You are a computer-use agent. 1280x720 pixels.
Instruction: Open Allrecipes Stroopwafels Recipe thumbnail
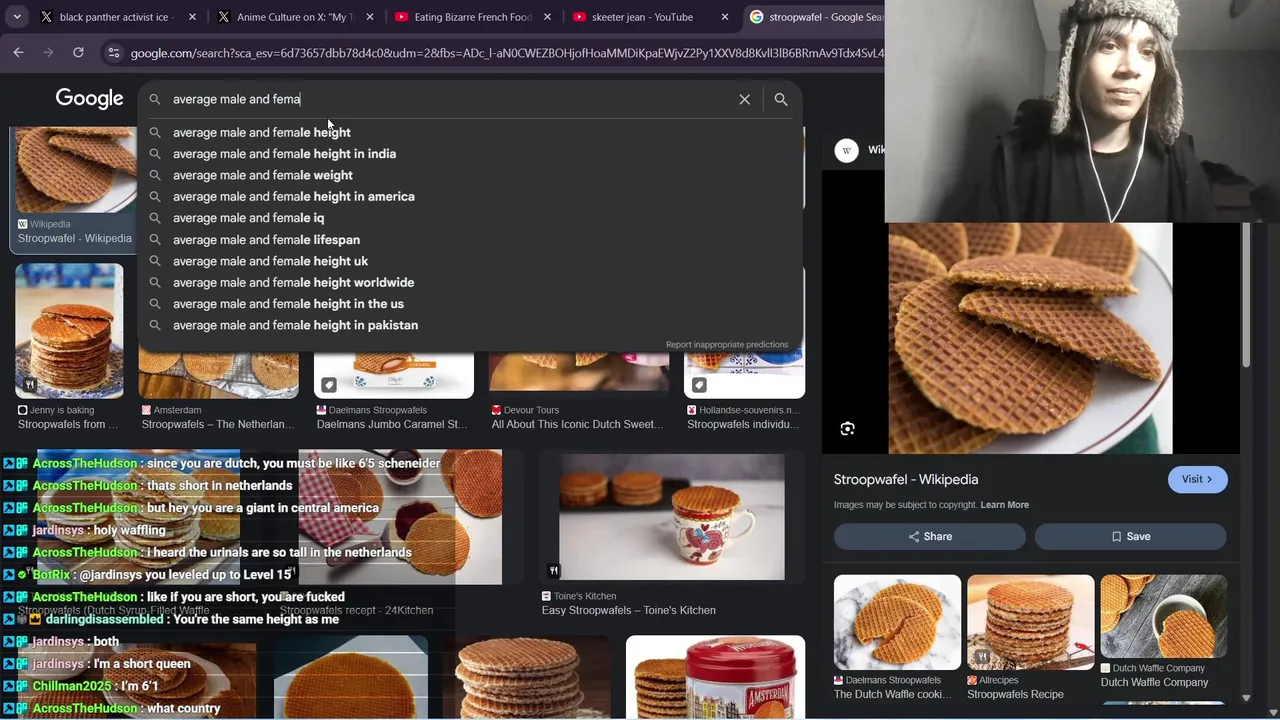click(1030, 622)
